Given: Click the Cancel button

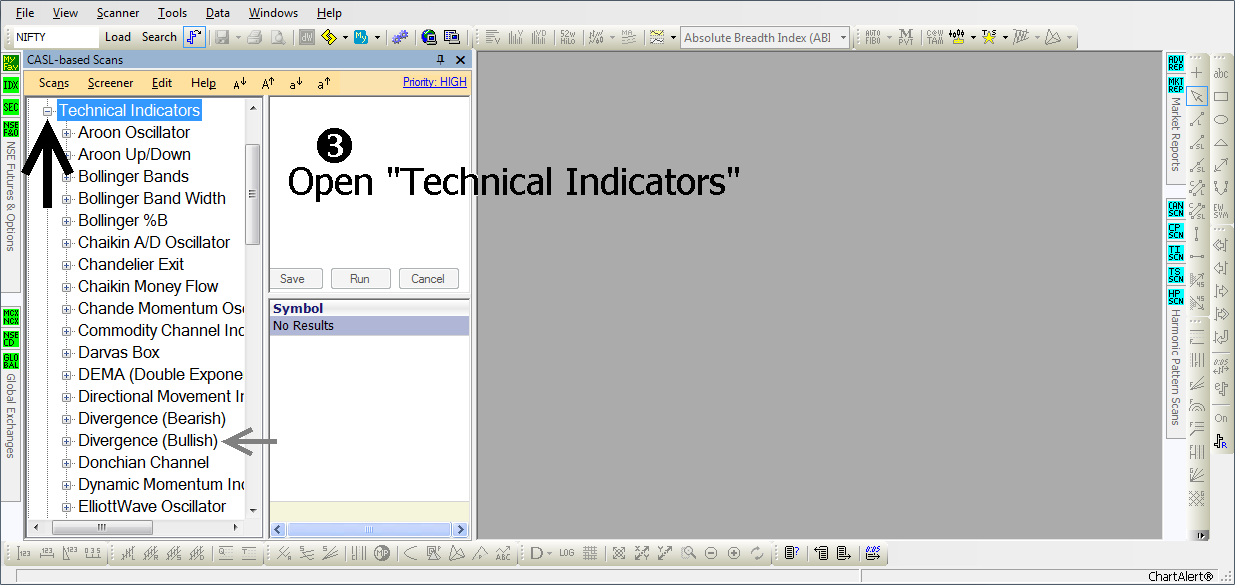Looking at the screenshot, I should point(428,279).
